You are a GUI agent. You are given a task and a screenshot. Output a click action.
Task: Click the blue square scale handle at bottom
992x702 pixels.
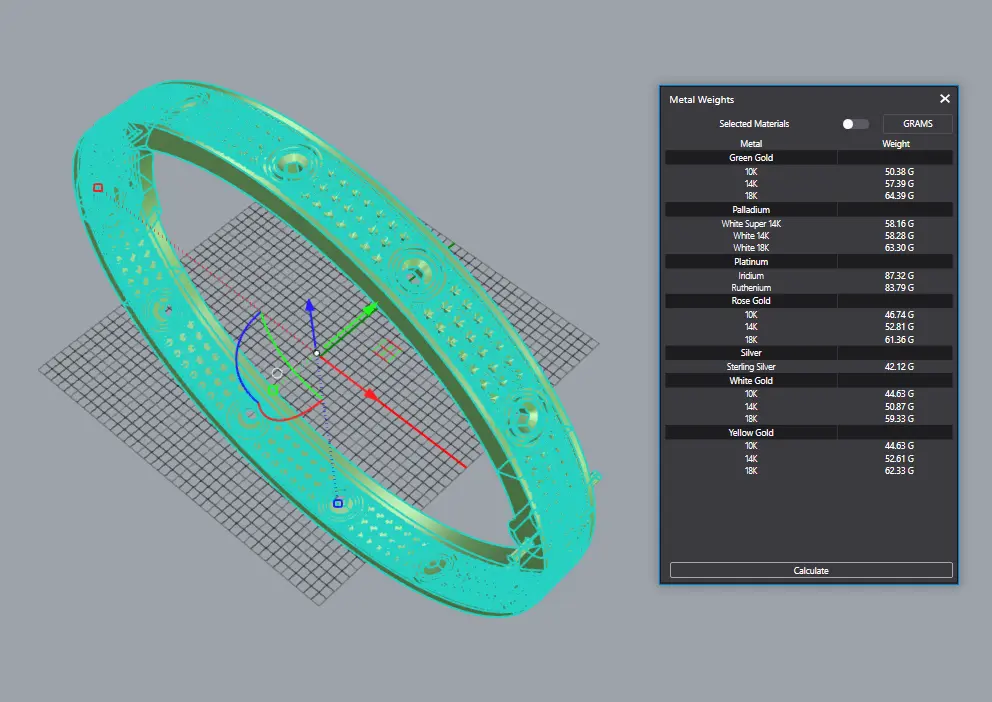pyautogui.click(x=338, y=503)
